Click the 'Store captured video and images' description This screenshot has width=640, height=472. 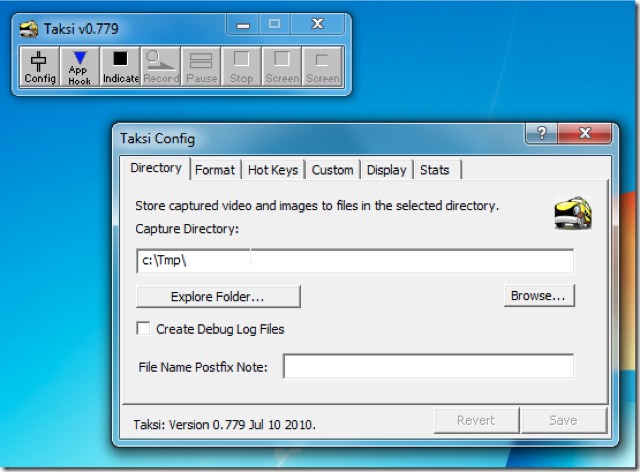[x=317, y=205]
